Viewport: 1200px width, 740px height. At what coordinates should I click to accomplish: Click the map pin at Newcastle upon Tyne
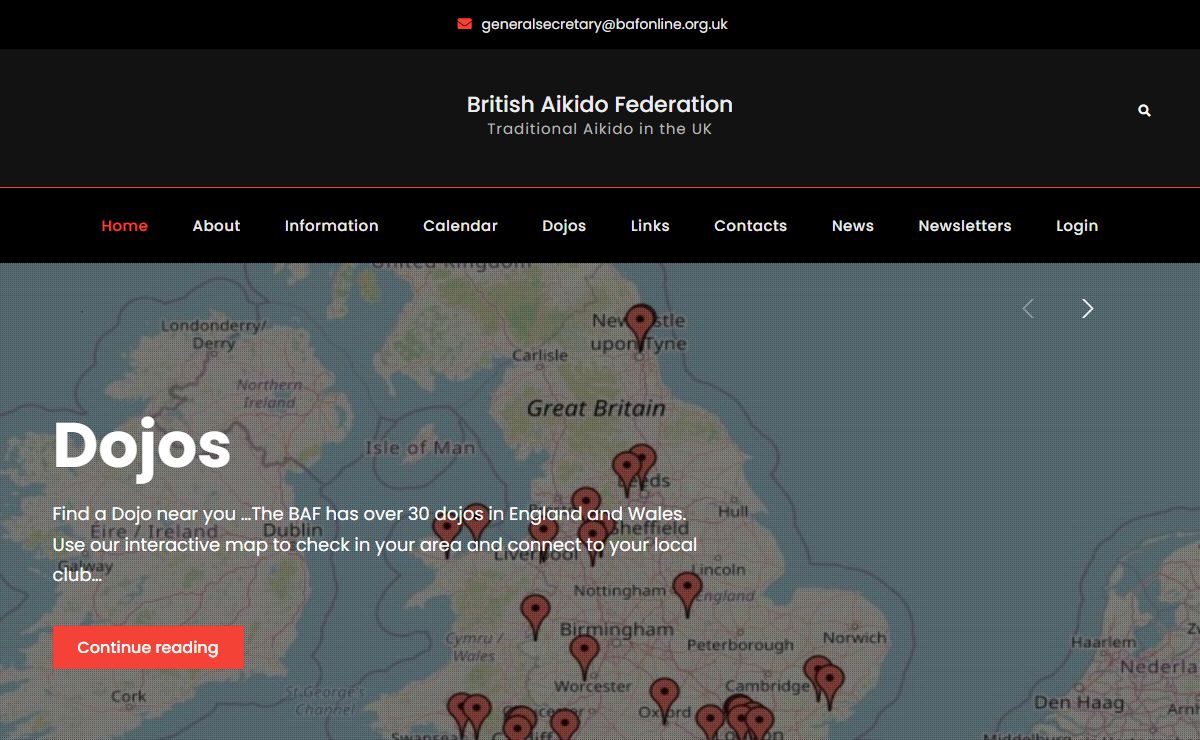pyautogui.click(x=640, y=327)
